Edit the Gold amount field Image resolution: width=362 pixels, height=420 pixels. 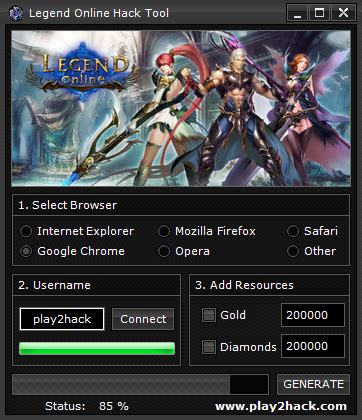click(313, 315)
